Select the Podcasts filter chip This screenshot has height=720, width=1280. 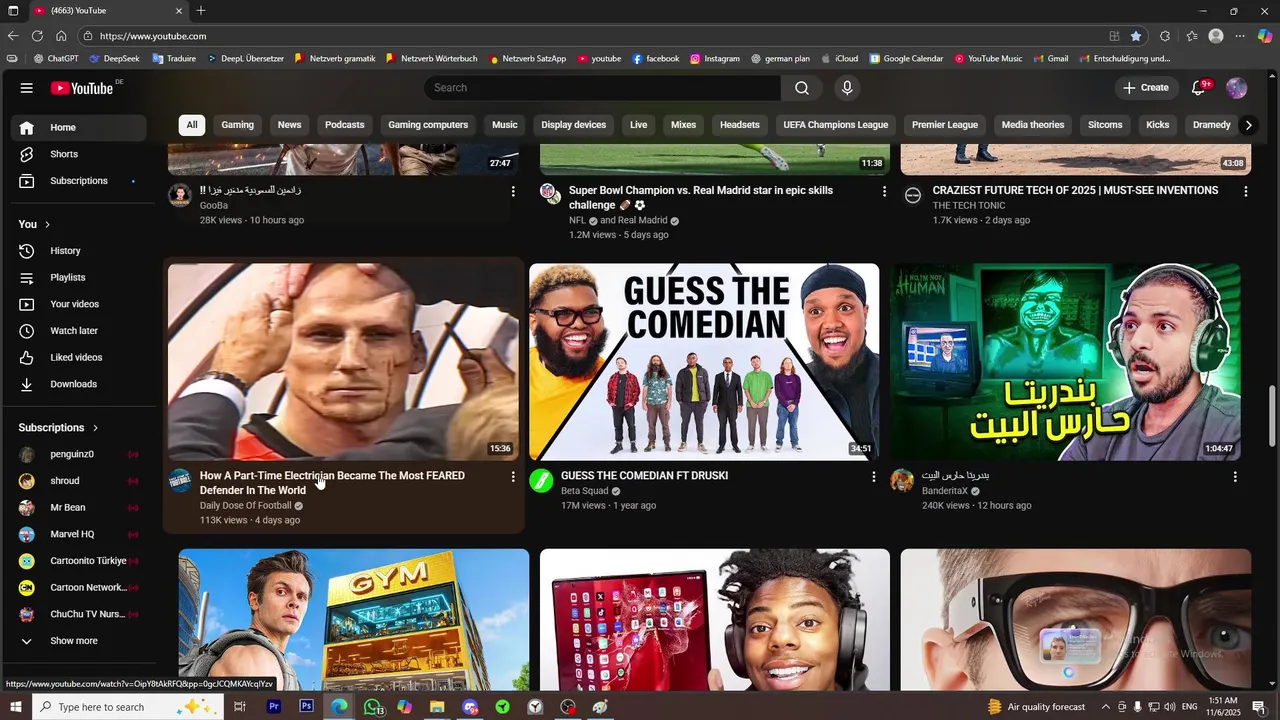click(x=345, y=125)
